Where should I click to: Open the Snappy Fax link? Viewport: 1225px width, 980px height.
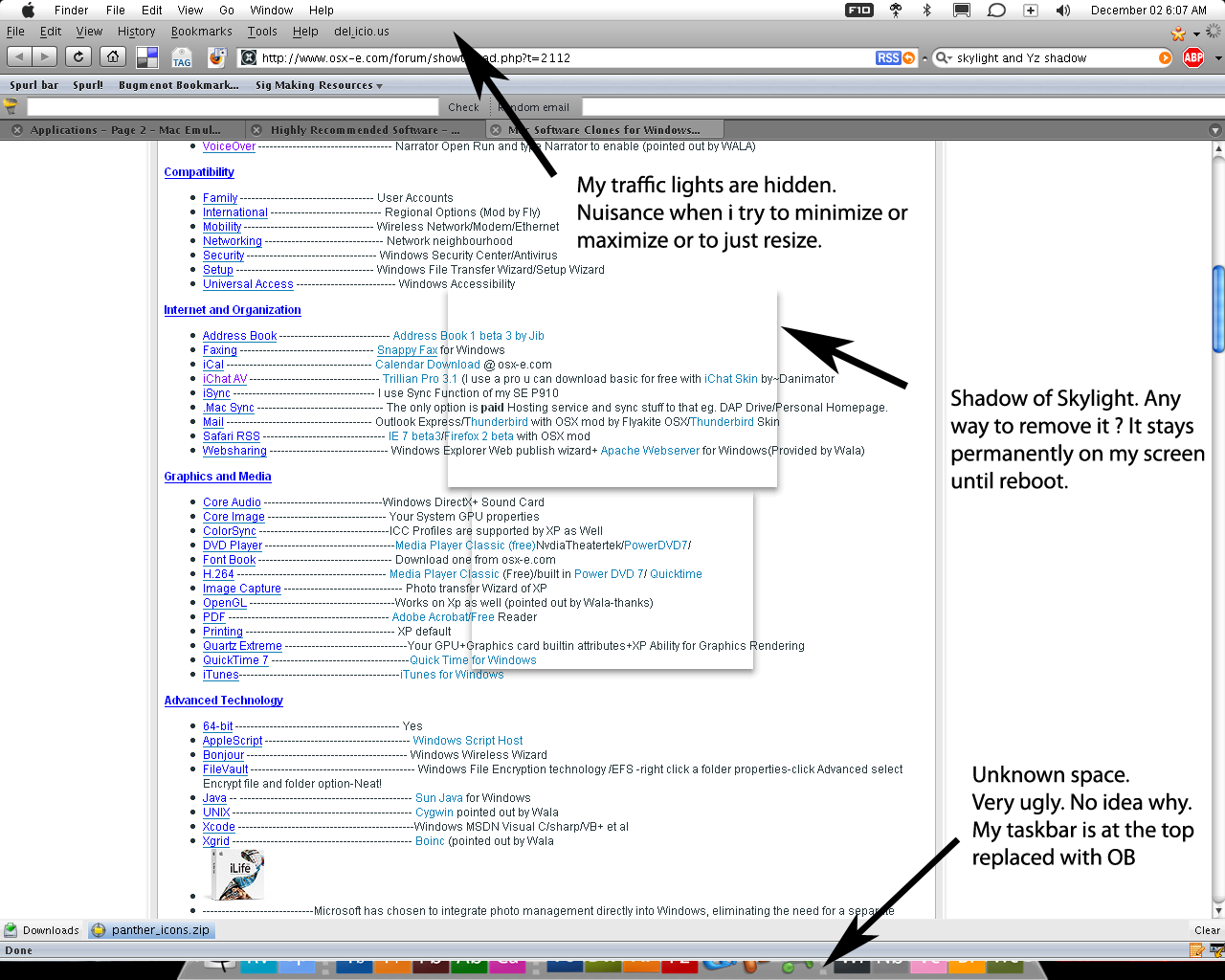pyautogui.click(x=407, y=350)
